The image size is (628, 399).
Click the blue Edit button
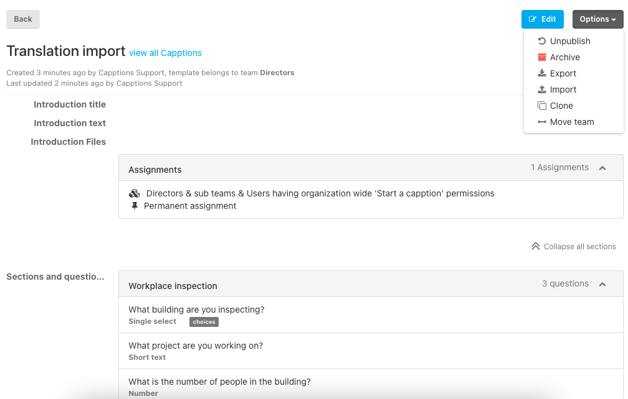point(542,19)
